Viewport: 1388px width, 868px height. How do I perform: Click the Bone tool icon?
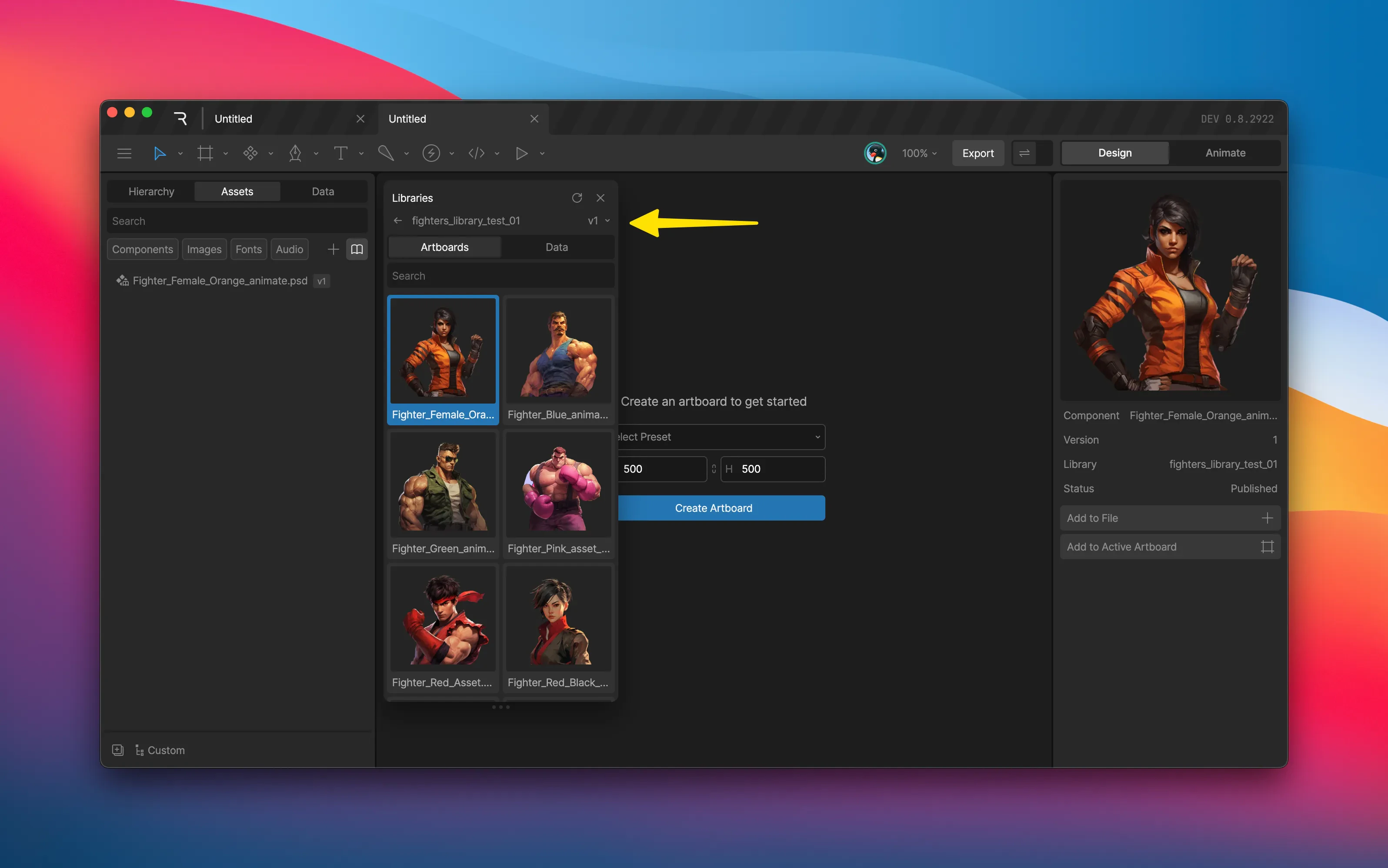386,153
